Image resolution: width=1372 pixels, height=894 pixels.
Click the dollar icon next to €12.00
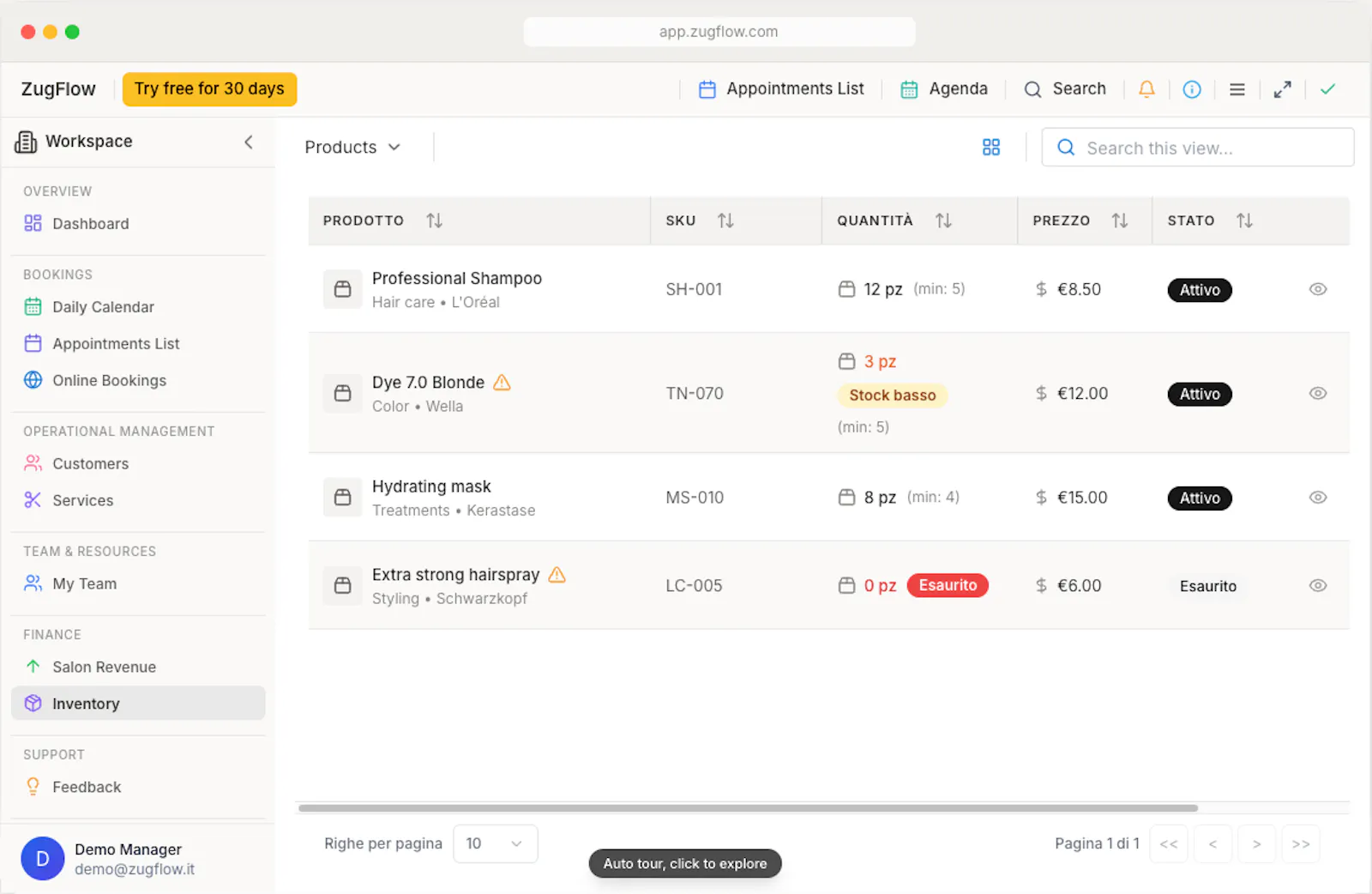pos(1041,394)
